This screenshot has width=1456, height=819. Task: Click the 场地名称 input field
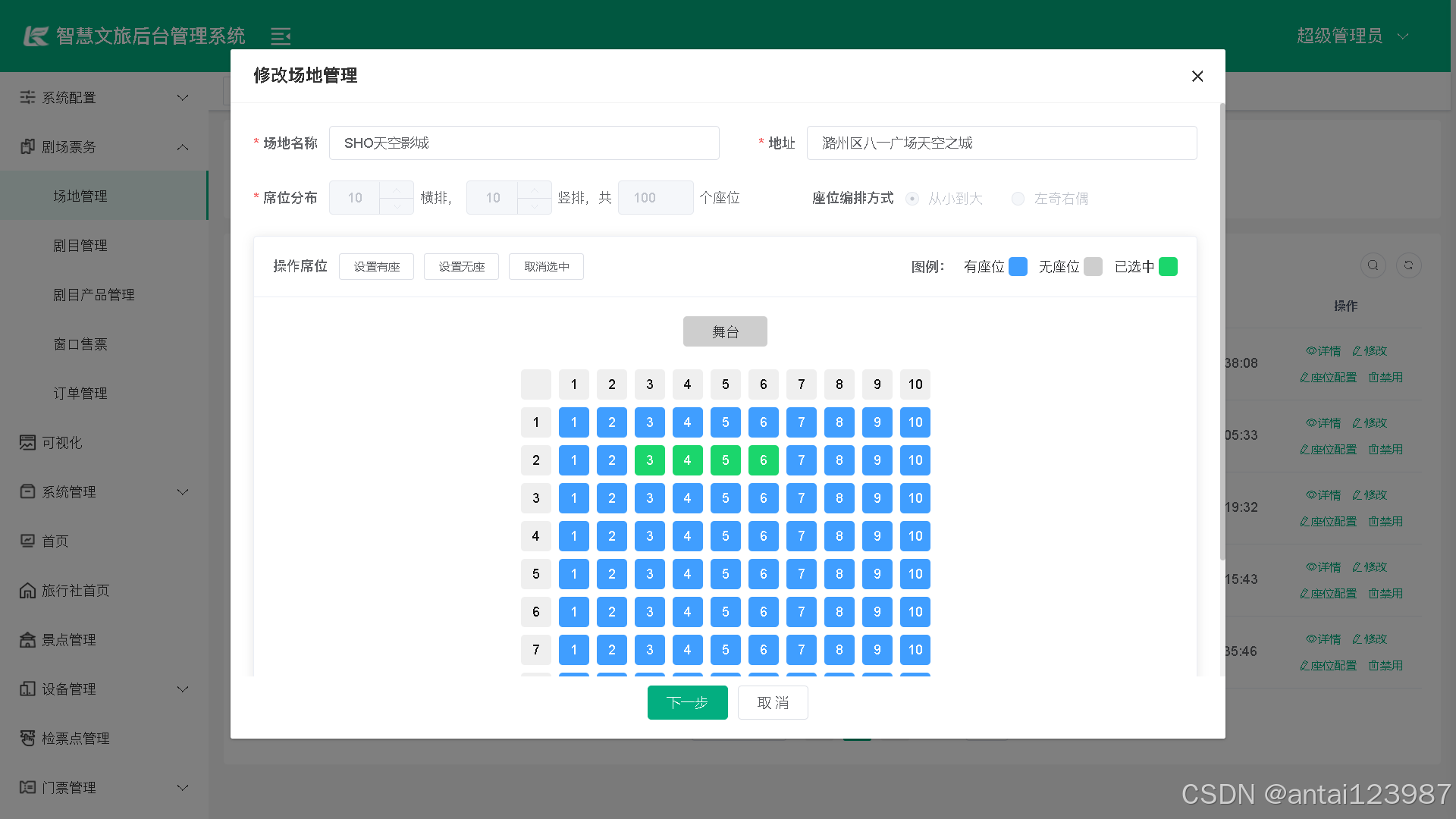pyautogui.click(x=523, y=143)
